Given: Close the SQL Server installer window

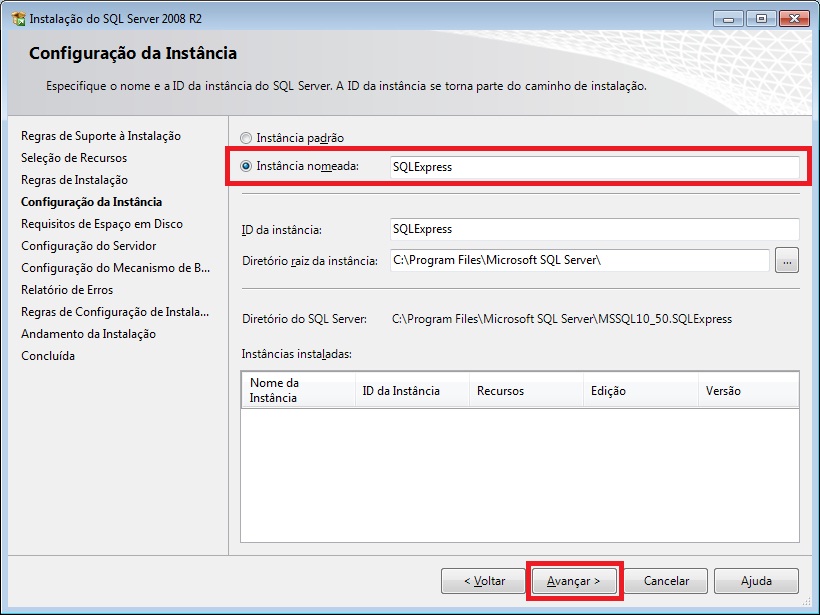Looking at the screenshot, I should (x=794, y=19).
